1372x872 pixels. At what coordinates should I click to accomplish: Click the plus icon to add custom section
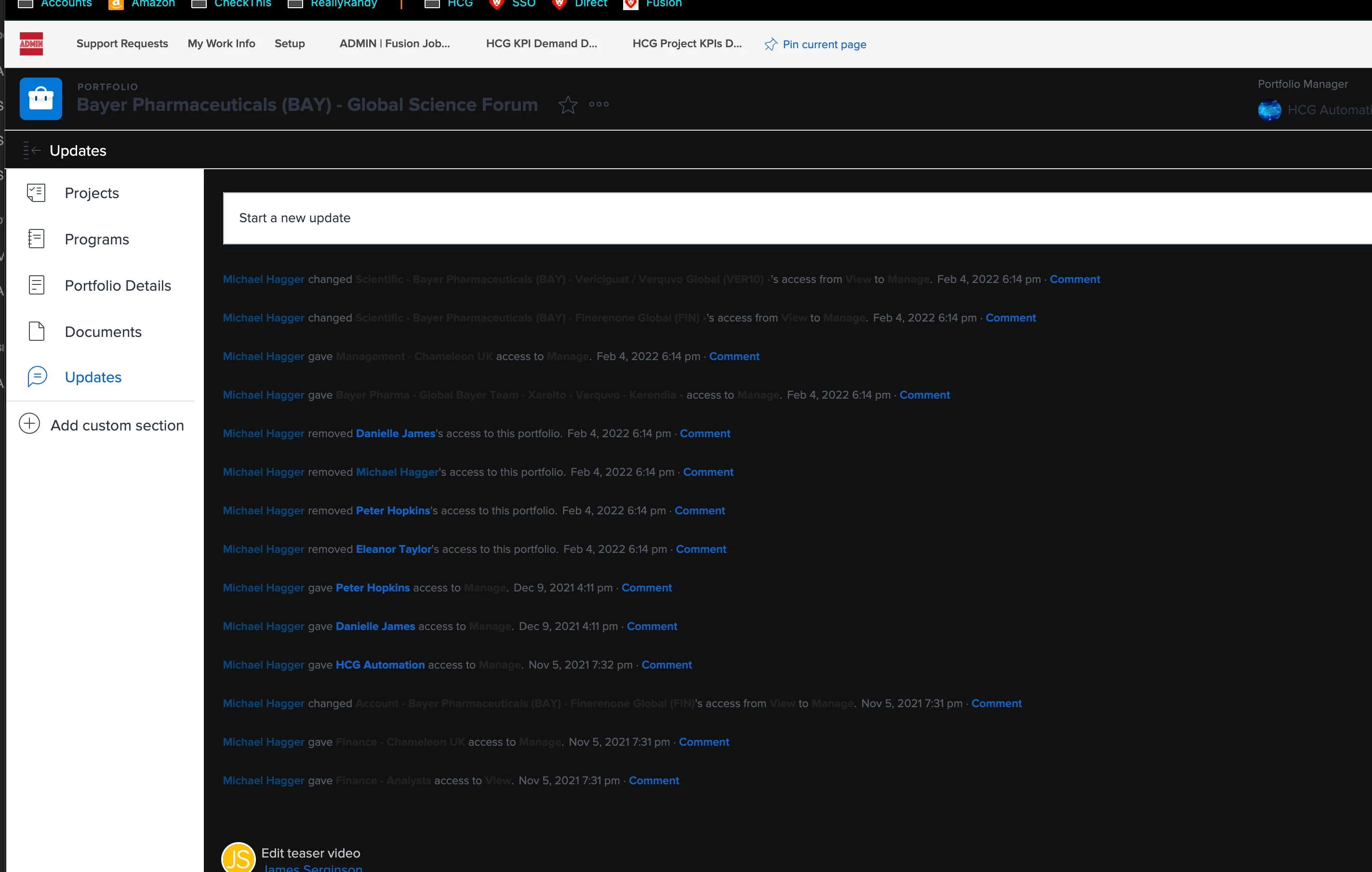(x=29, y=425)
